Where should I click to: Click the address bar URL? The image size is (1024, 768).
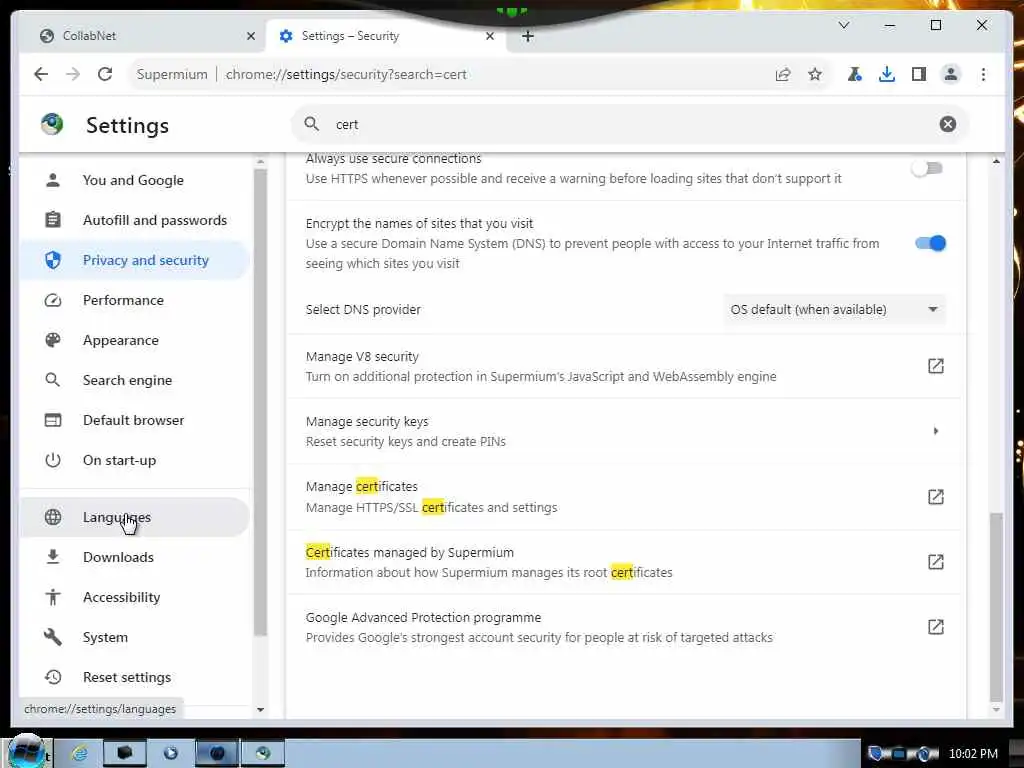(346, 74)
